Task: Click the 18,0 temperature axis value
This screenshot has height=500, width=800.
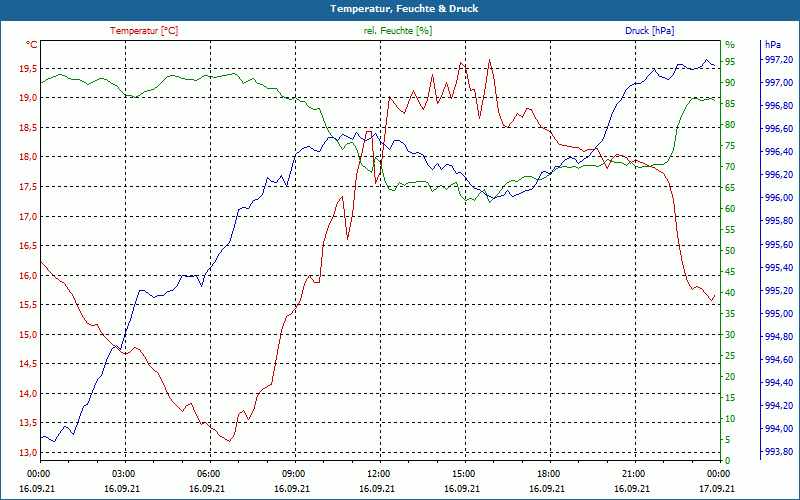Action: [x=28, y=157]
